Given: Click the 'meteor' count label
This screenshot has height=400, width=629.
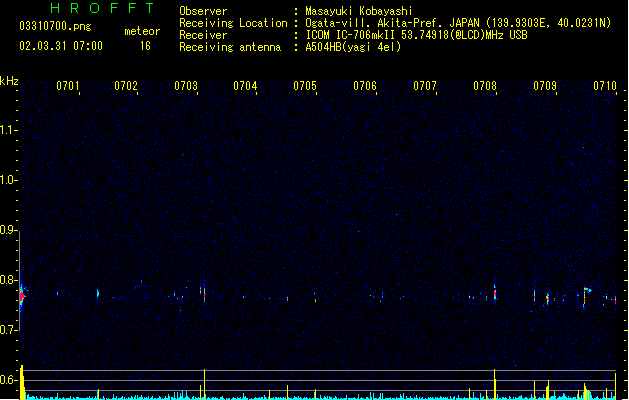Looking at the screenshot, I should coord(142,31).
